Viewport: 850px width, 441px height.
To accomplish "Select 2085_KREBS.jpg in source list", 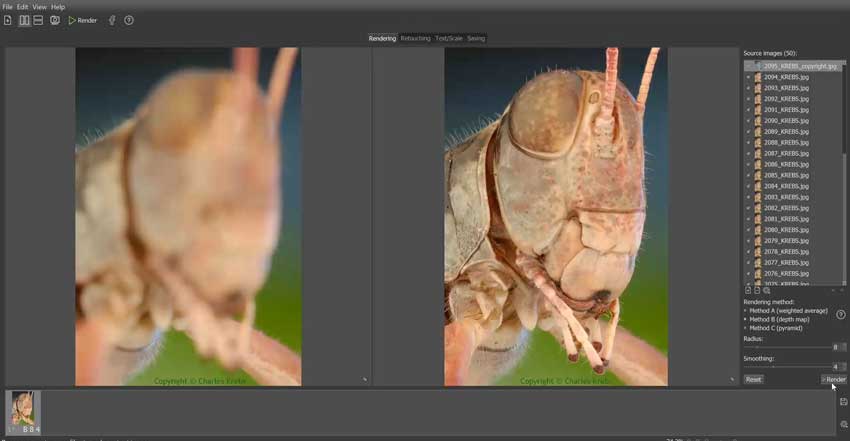I will [786, 176].
